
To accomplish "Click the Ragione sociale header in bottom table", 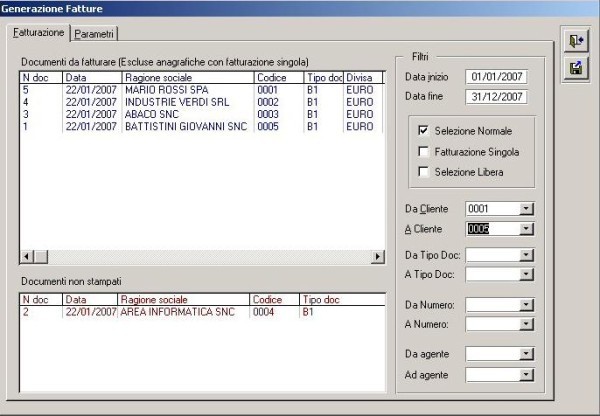I will tap(183, 300).
